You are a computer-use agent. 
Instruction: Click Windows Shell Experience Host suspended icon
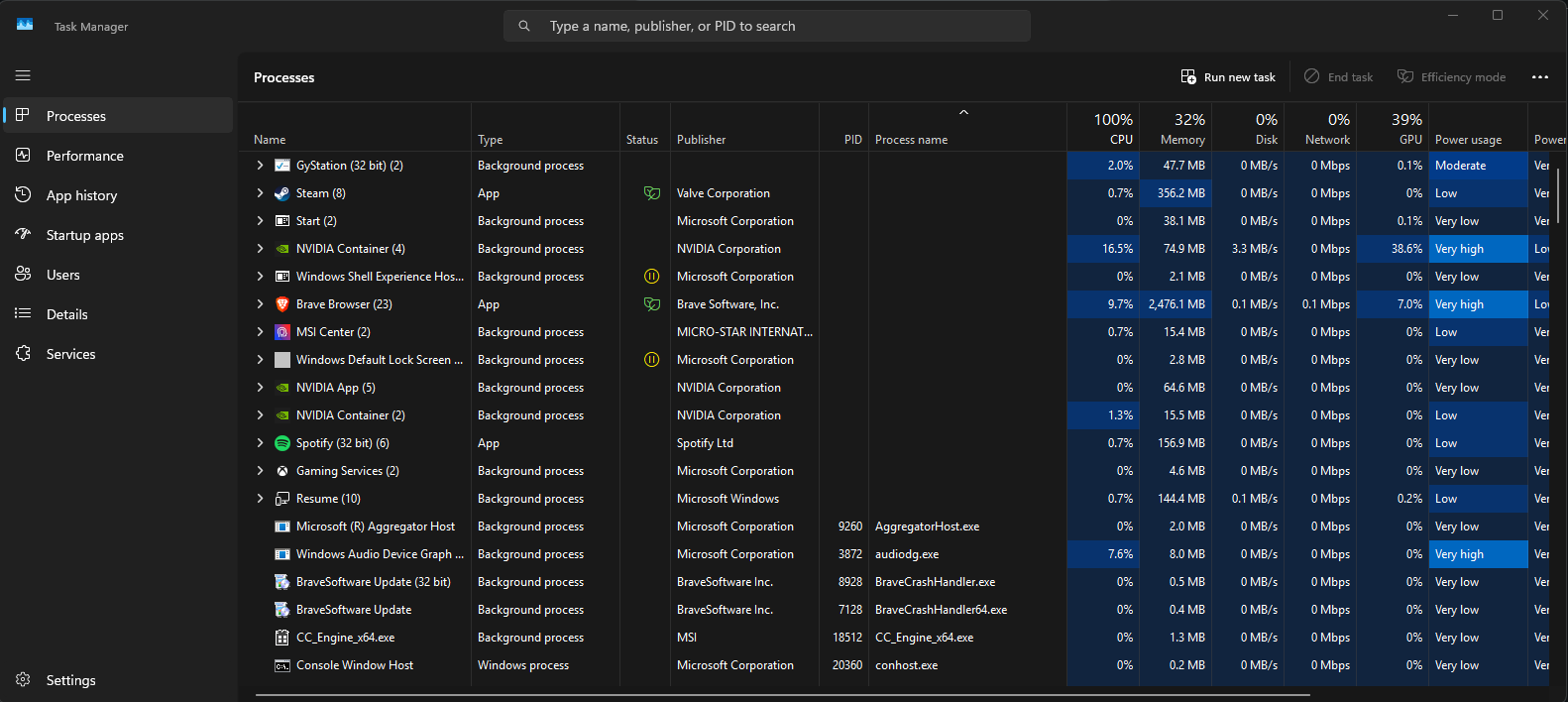(x=651, y=277)
